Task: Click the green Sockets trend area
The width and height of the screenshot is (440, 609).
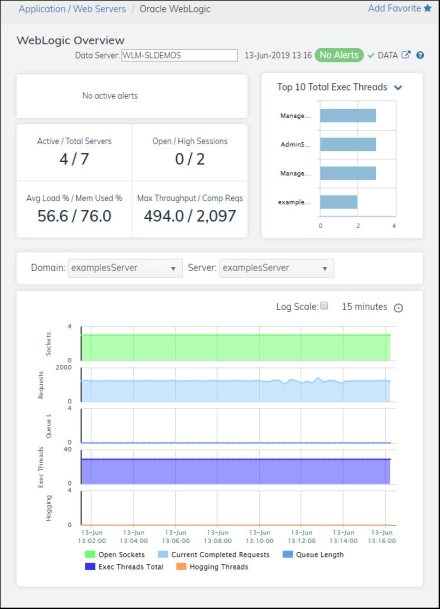Action: click(x=235, y=348)
